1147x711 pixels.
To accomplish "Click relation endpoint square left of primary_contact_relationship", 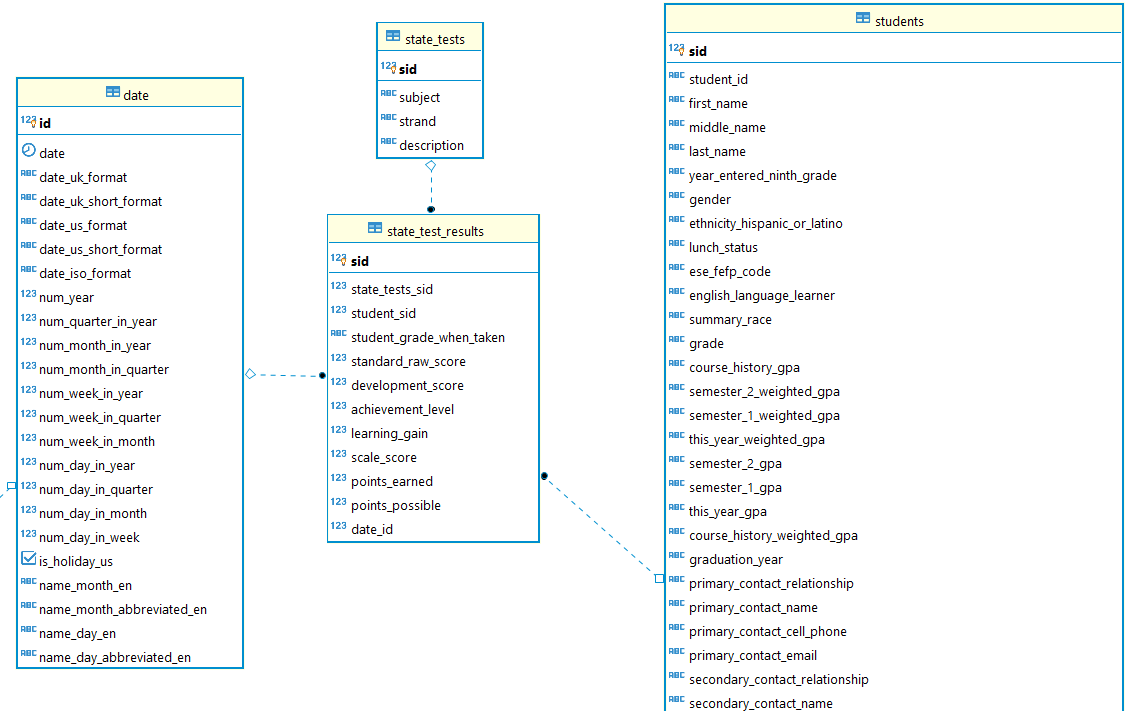I will 659,579.
